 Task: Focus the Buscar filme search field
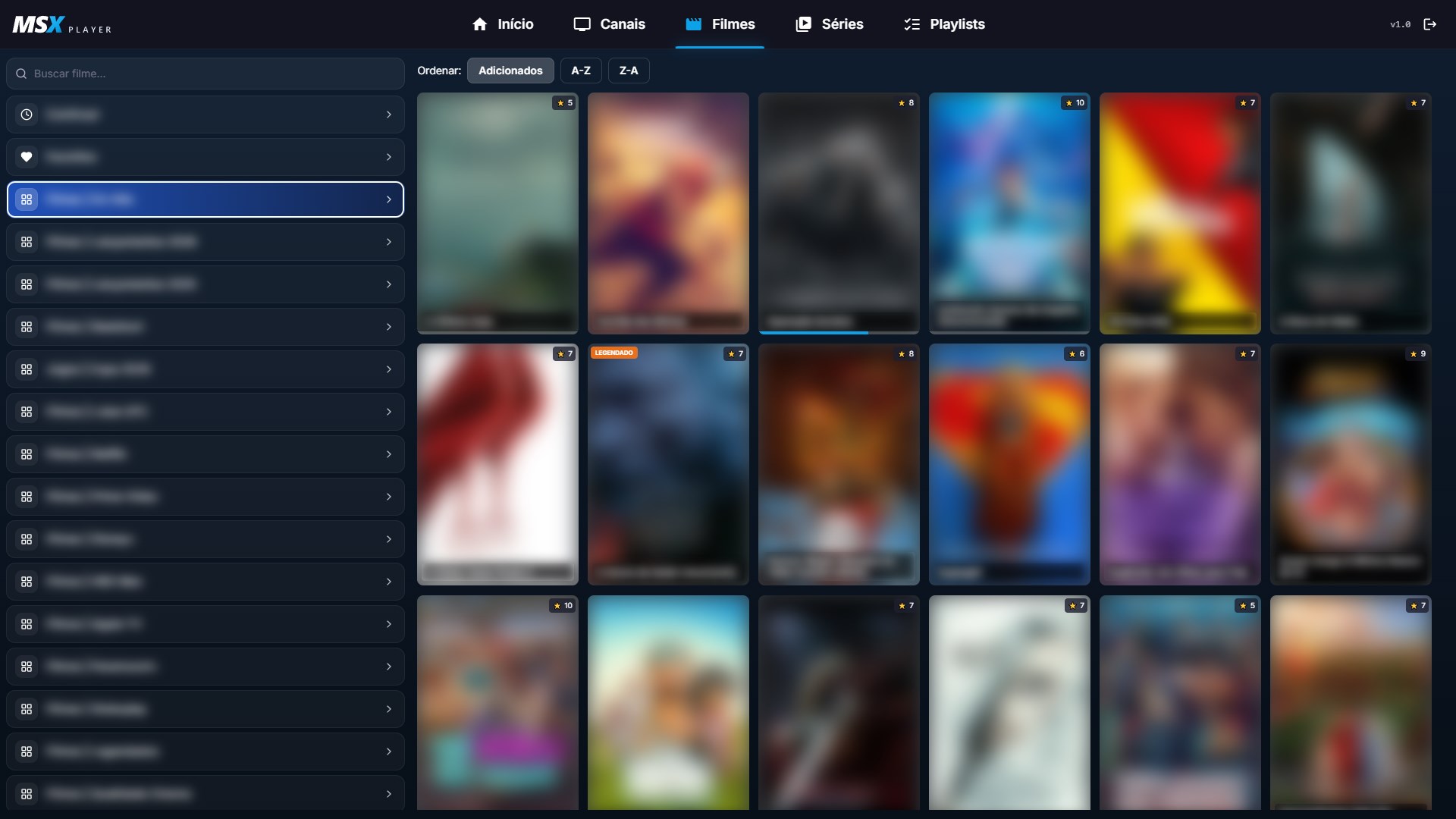(206, 74)
